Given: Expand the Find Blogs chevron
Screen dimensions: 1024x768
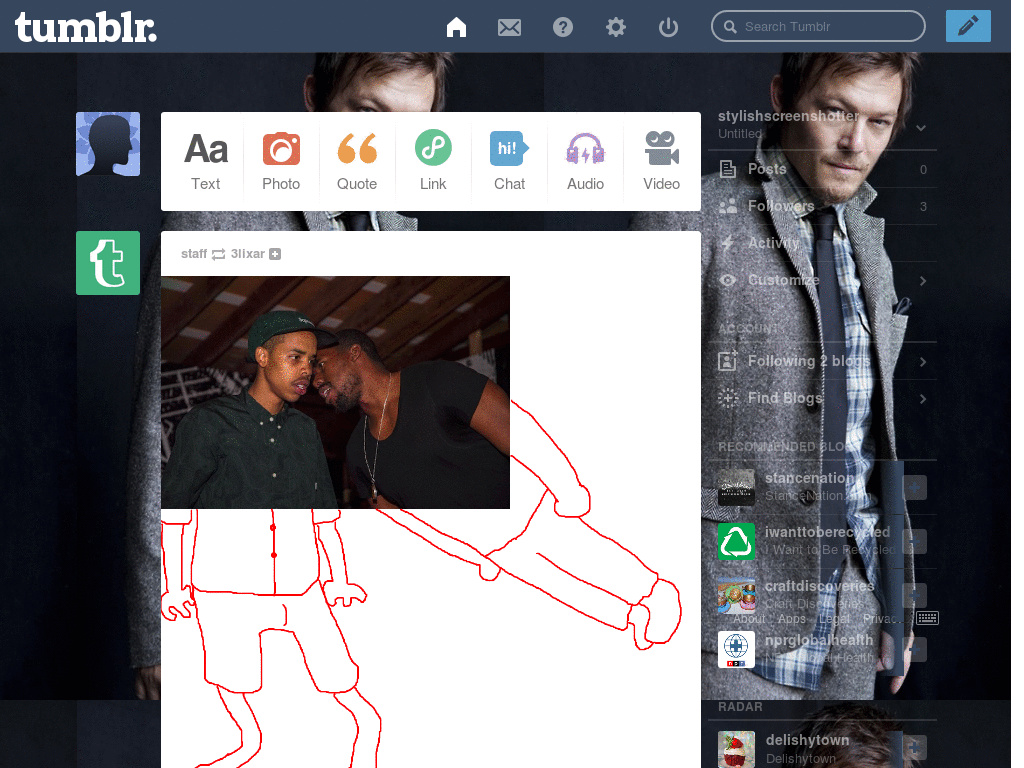Looking at the screenshot, I should 923,399.
